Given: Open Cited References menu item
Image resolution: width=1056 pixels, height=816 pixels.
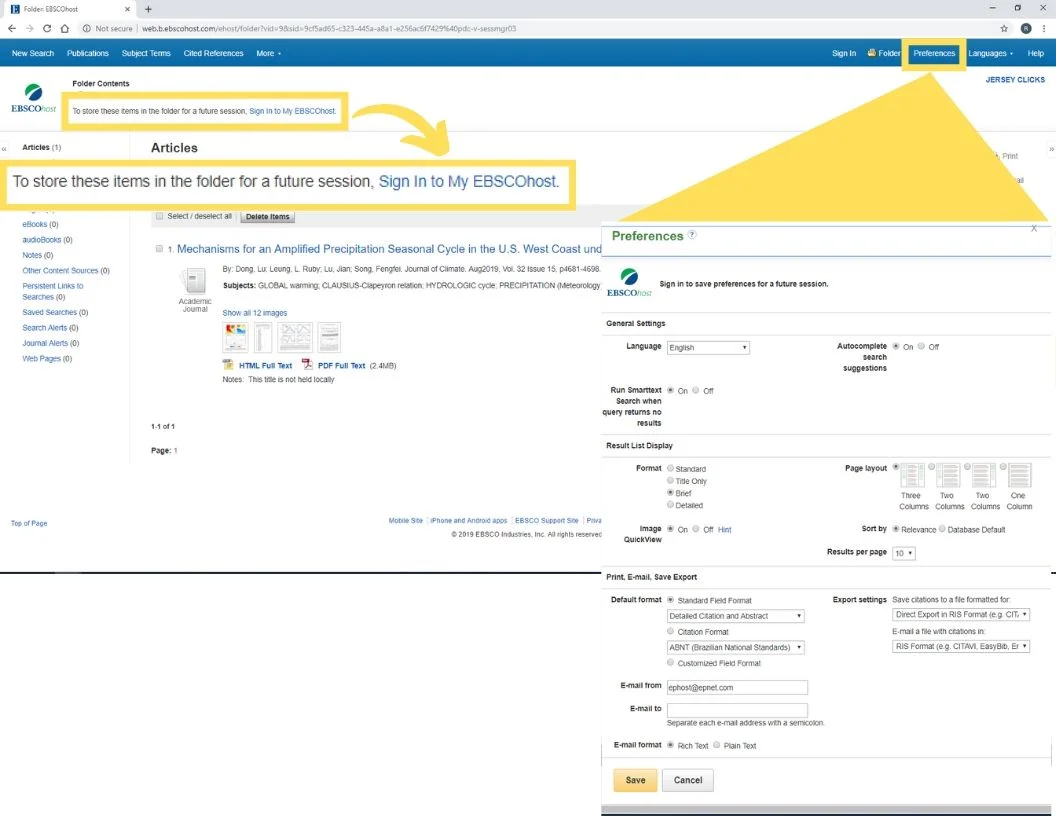Looking at the screenshot, I should point(213,53).
